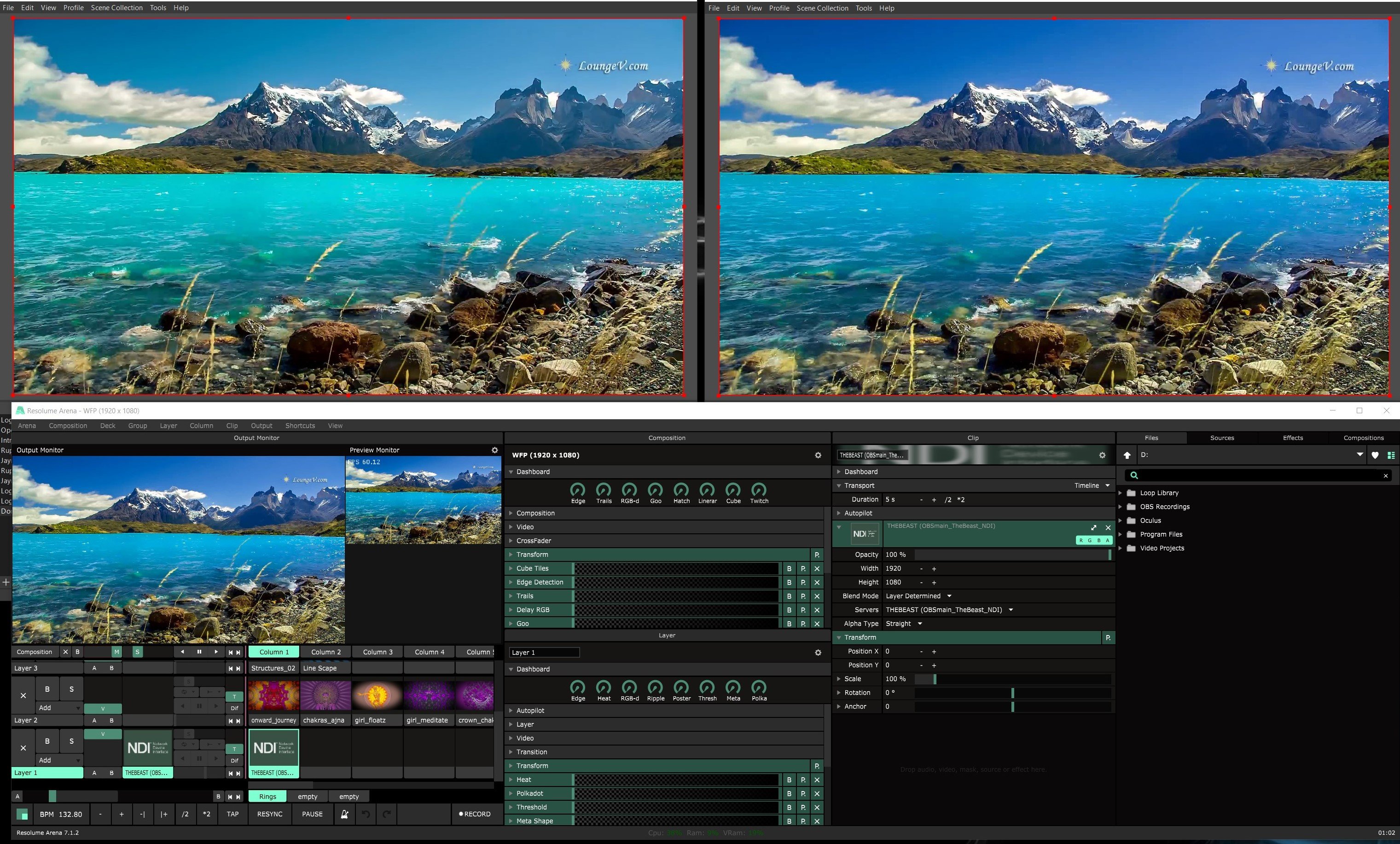
Task: Remove the Cube Tiles effect
Action: (817, 568)
